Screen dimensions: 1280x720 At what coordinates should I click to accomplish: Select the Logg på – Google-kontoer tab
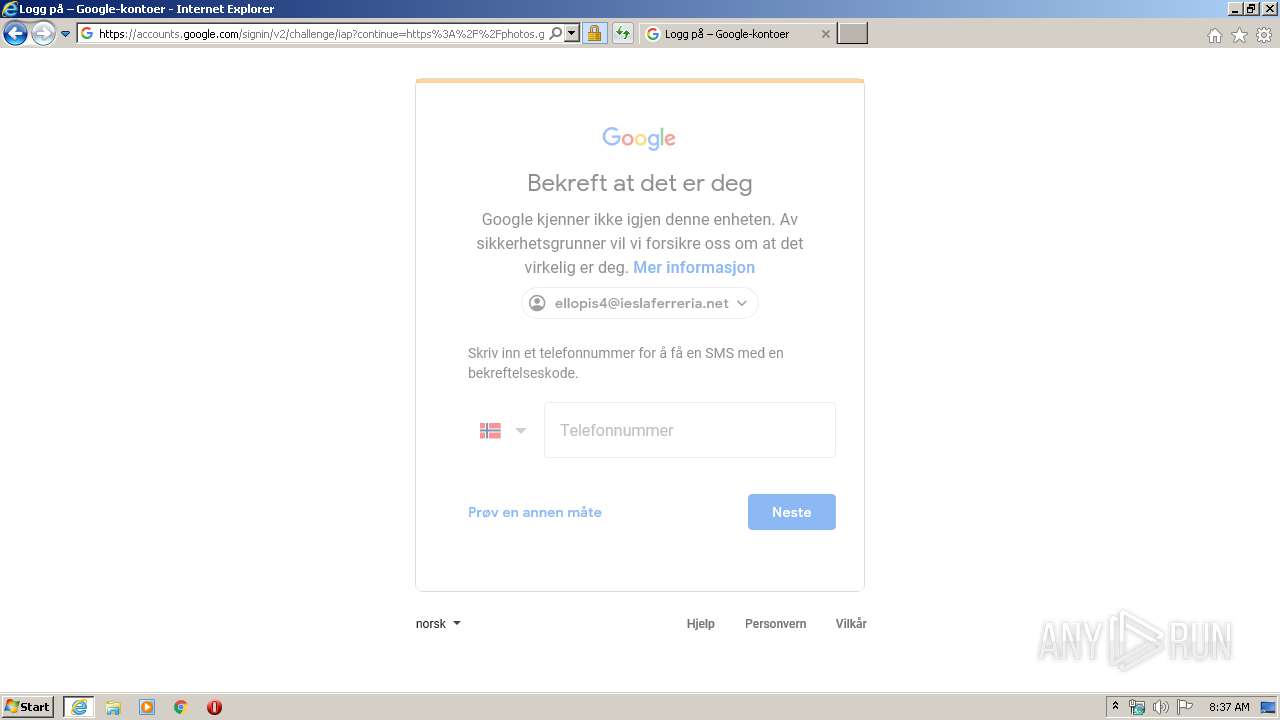click(x=737, y=34)
